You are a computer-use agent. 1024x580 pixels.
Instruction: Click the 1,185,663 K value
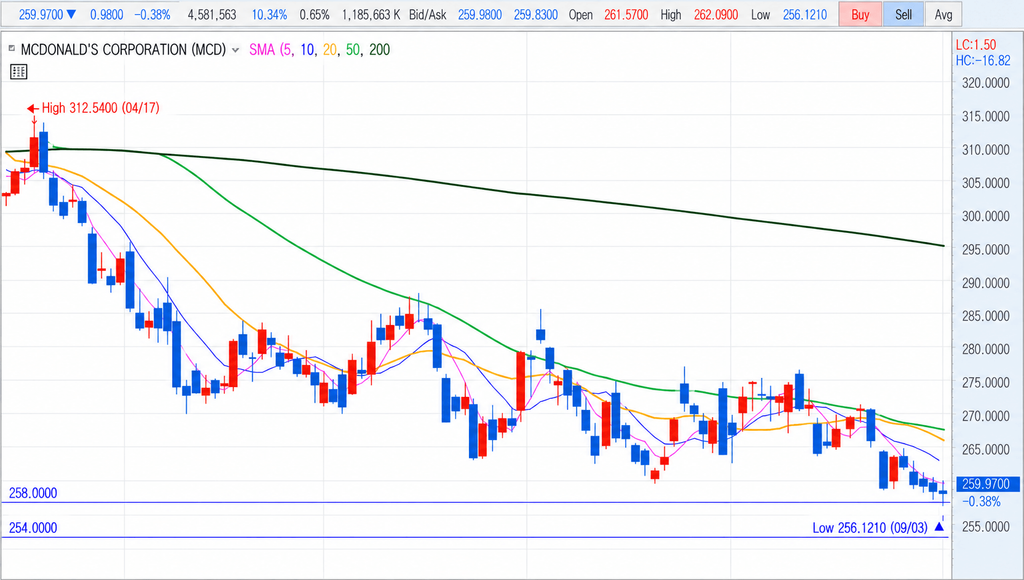(371, 14)
